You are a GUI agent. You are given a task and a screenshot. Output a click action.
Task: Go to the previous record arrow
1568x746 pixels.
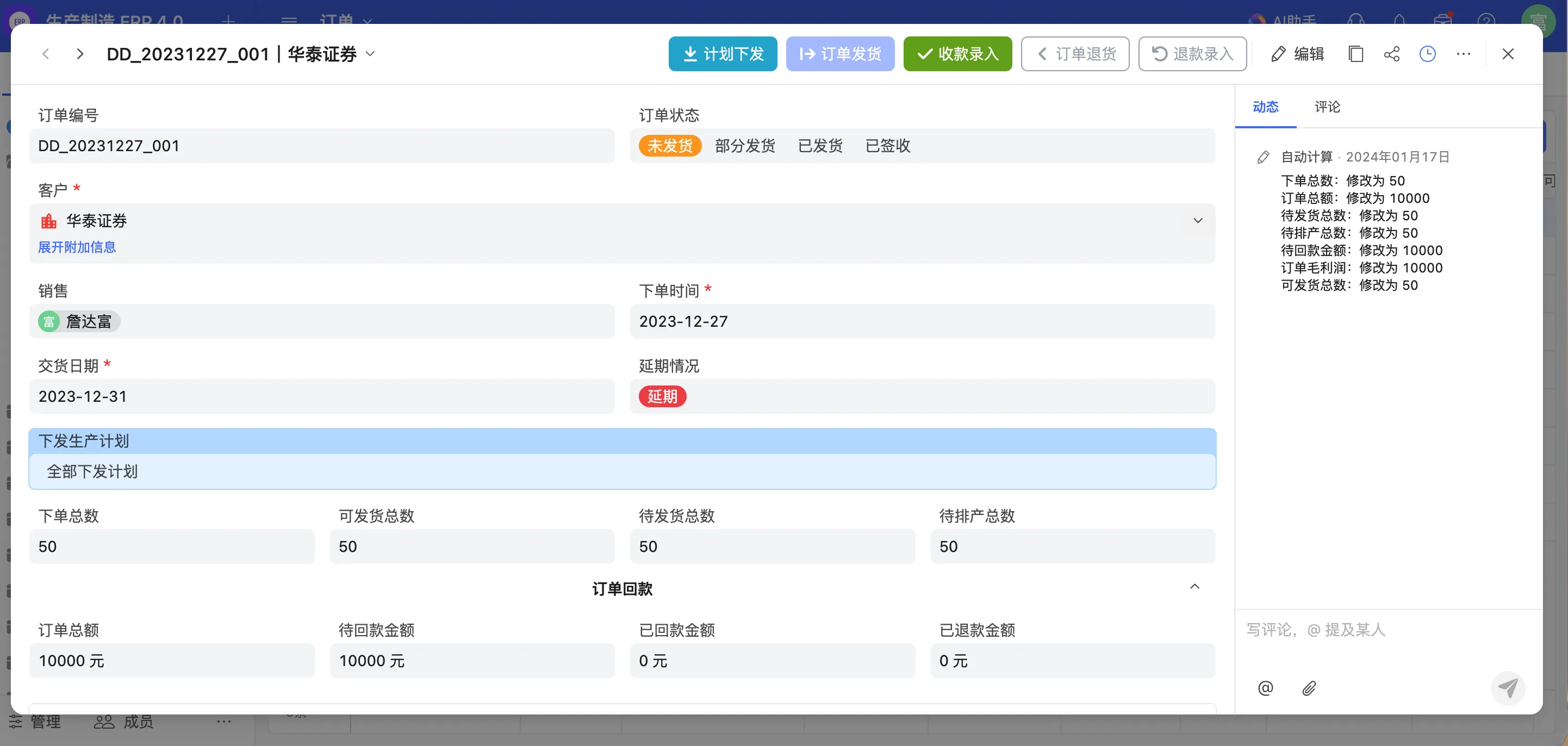(46, 54)
